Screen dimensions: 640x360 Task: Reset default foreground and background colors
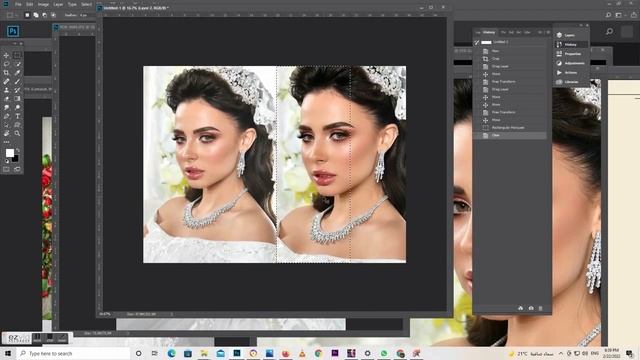click(7, 161)
